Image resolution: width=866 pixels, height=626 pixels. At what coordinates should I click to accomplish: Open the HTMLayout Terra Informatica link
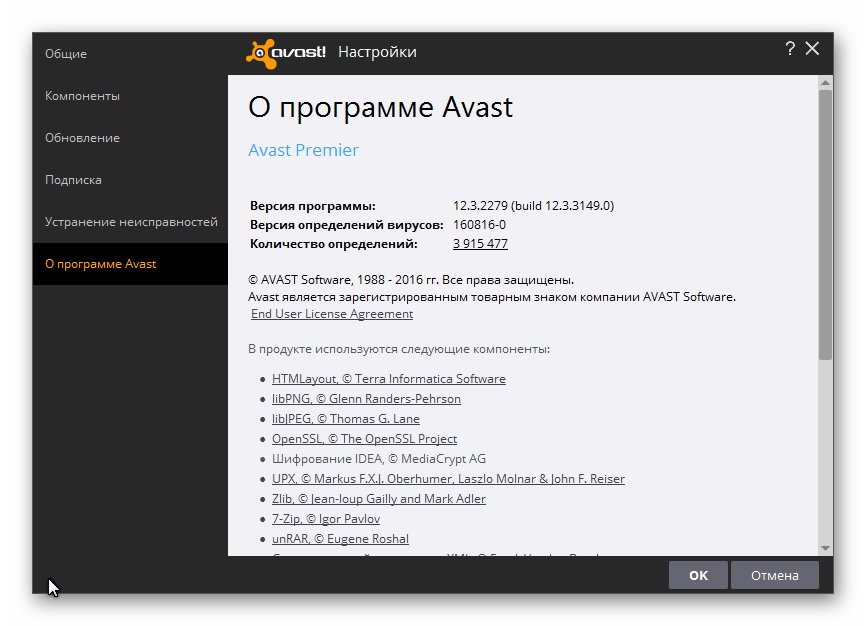pyautogui.click(x=389, y=379)
